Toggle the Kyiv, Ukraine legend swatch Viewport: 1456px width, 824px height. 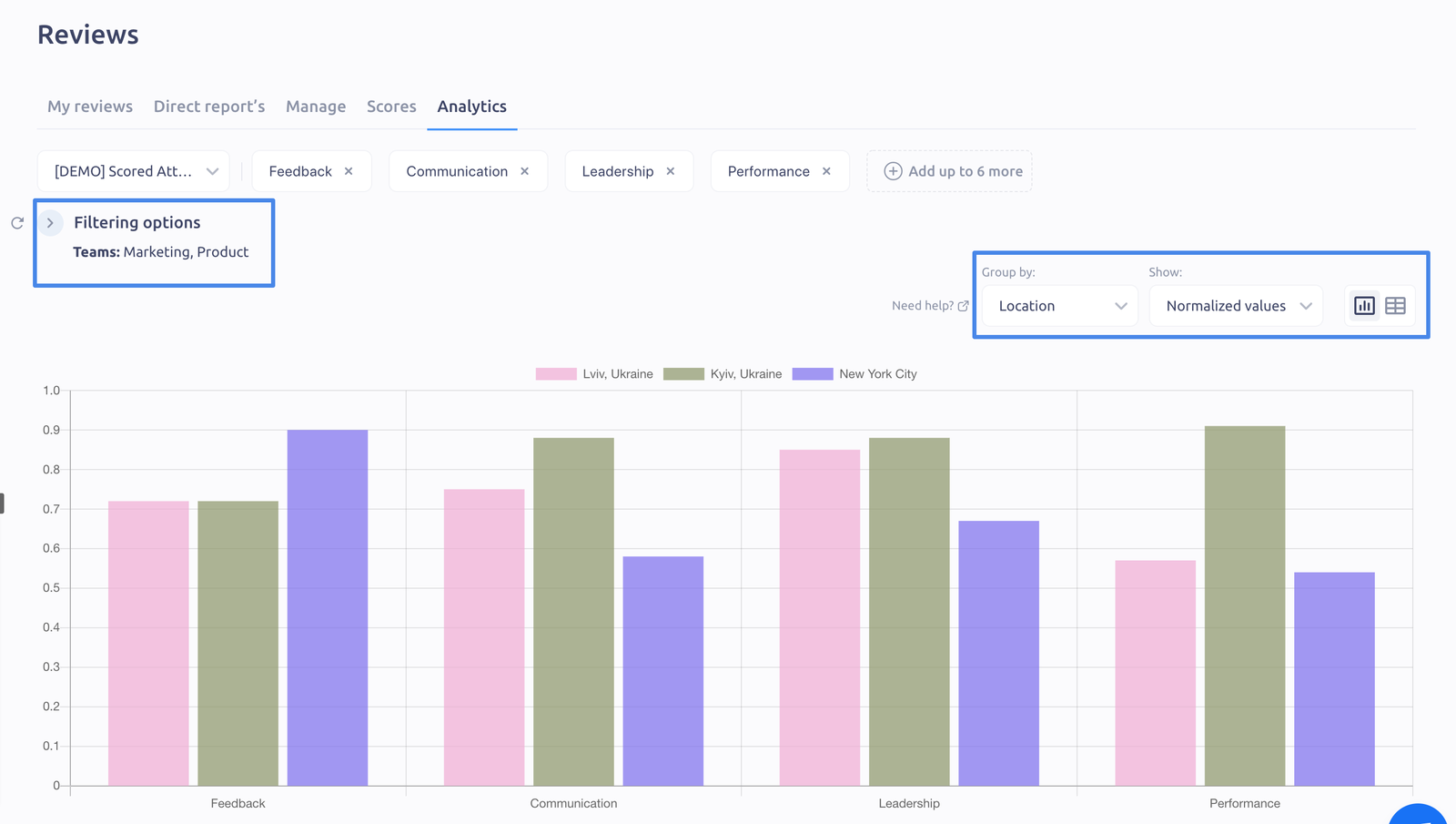pos(683,374)
